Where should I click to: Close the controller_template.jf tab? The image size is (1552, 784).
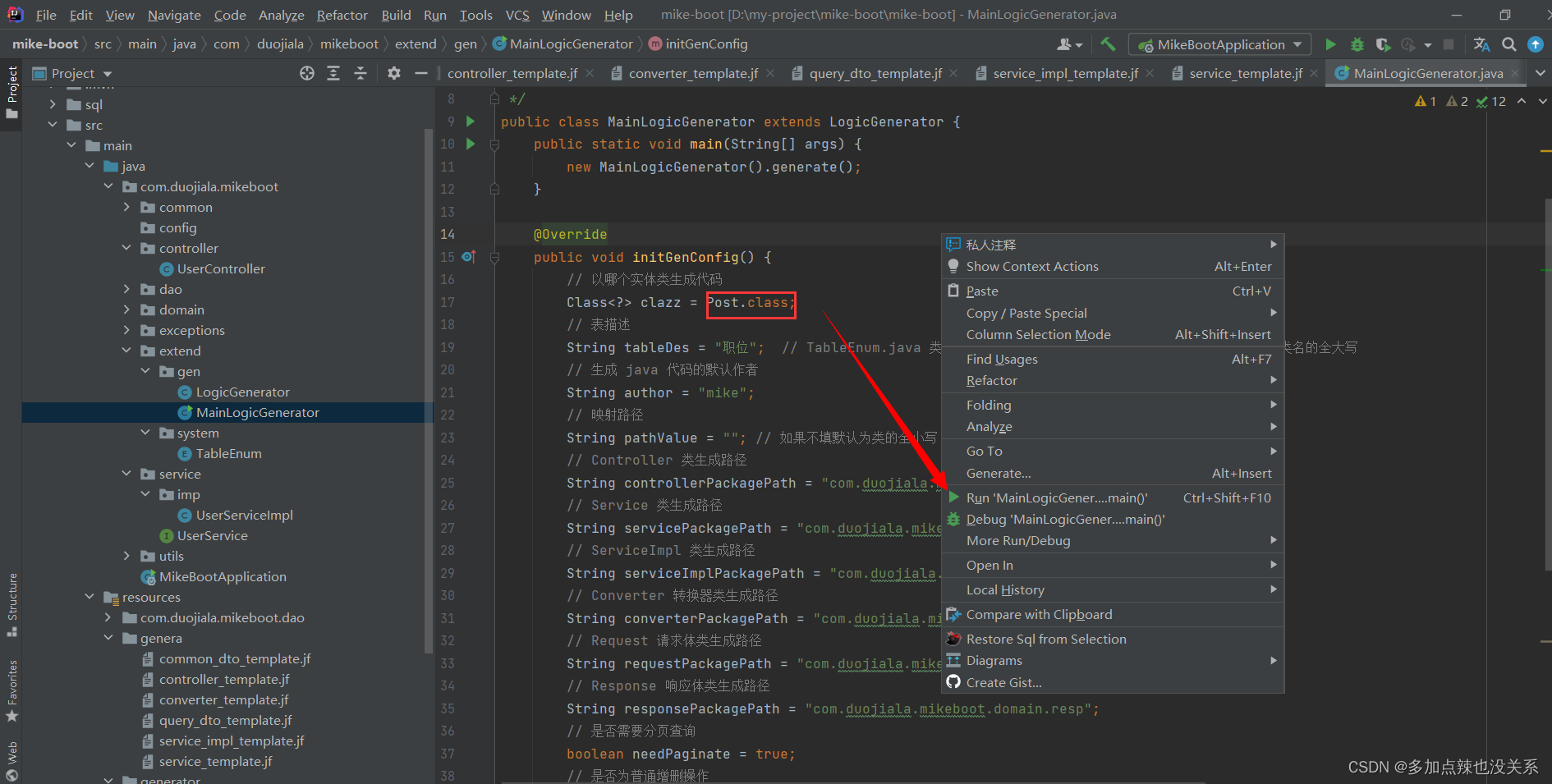coord(590,73)
